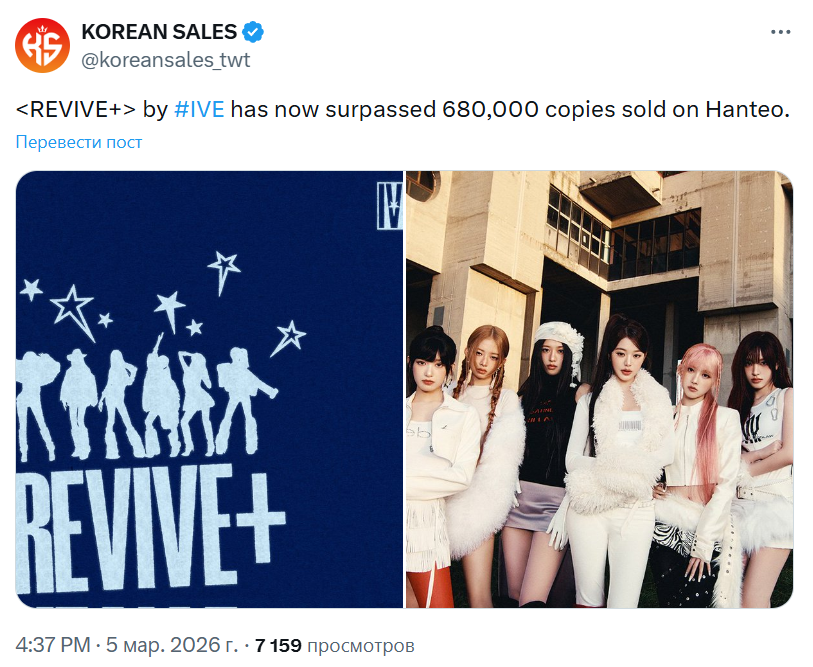Open the KOREAN SALES profile avatar
This screenshot has width=813, height=667.
(42, 46)
